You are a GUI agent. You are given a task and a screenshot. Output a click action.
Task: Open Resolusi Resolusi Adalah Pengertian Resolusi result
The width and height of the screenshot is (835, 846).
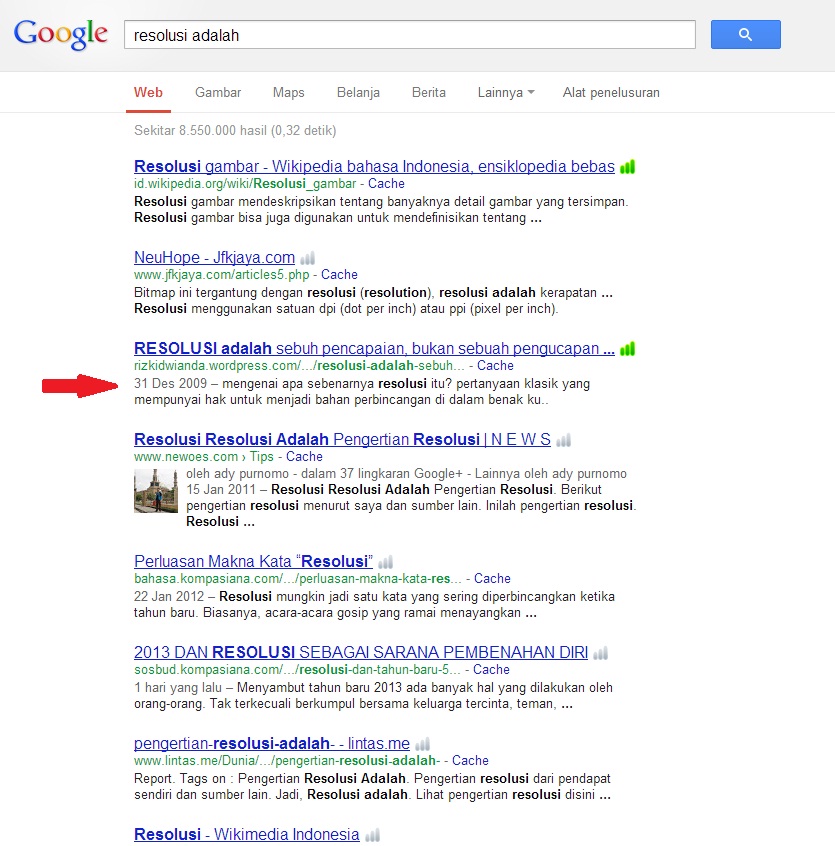click(342, 440)
